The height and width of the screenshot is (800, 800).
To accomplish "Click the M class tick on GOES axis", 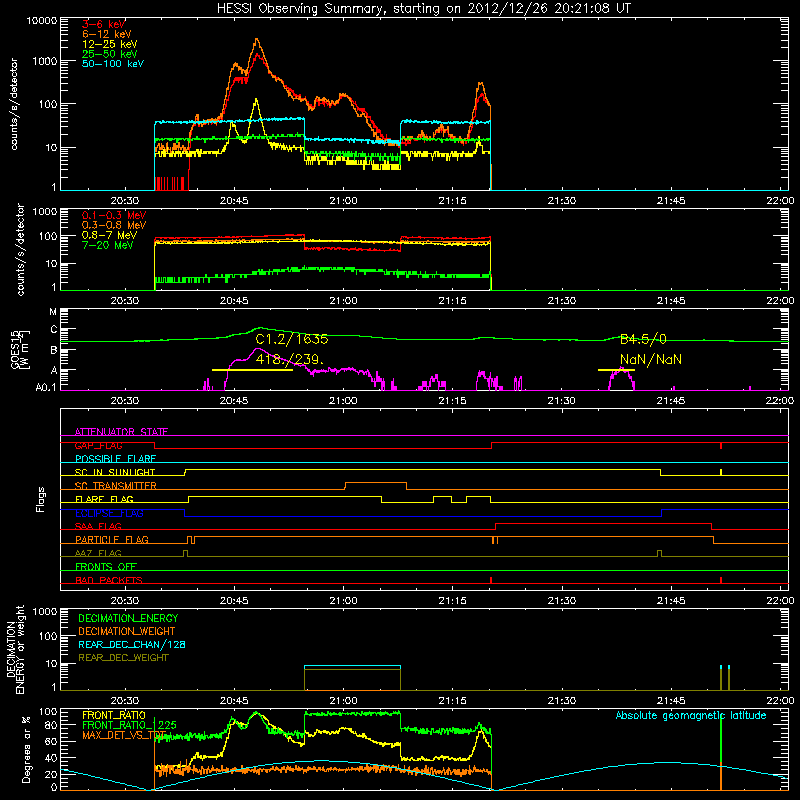I will [53, 312].
